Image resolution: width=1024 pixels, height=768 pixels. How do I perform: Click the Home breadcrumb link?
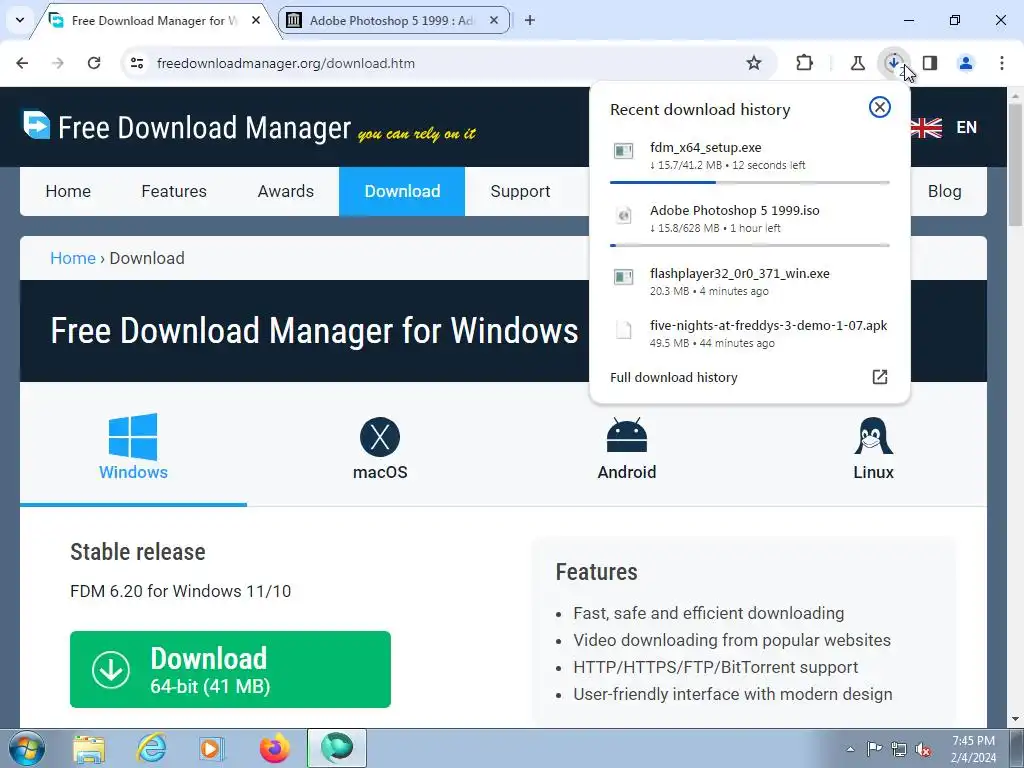click(x=72, y=258)
